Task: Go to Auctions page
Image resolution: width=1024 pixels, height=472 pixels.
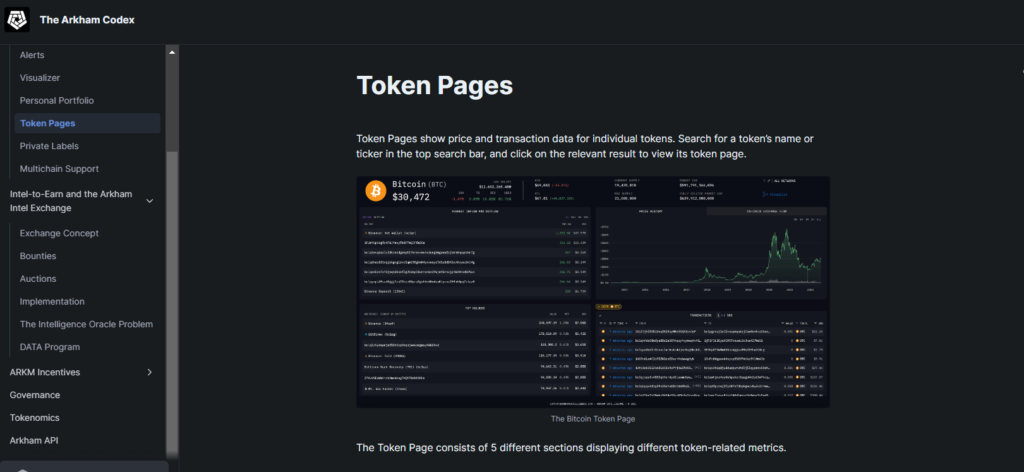Action: [x=38, y=279]
